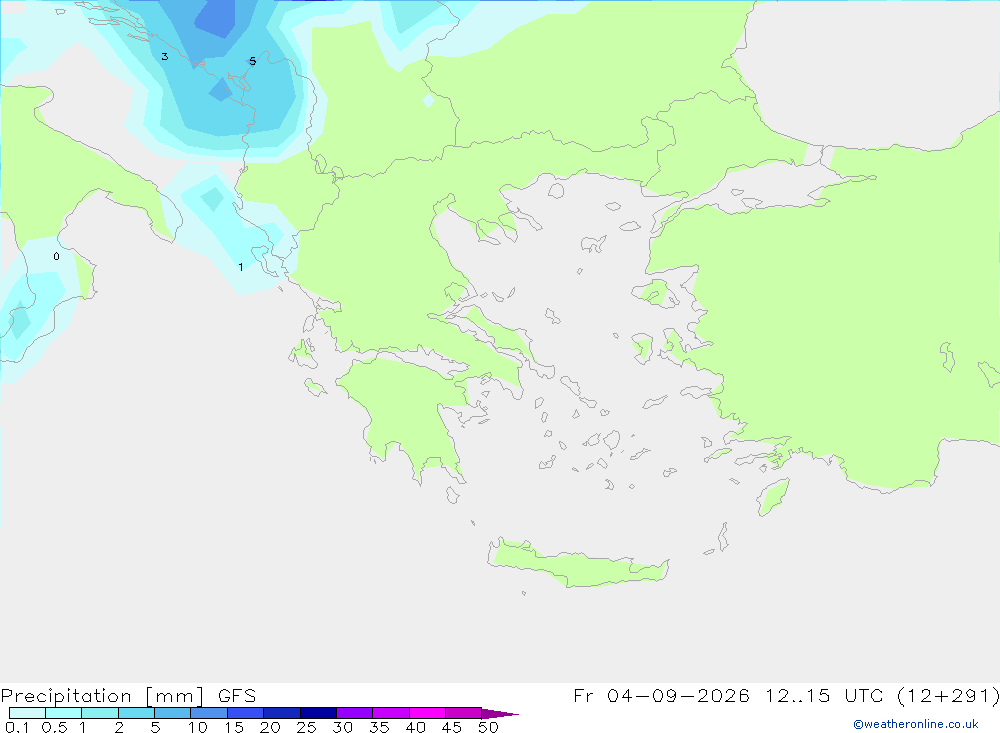Click the '(12+291)' forecast offset text

[947, 695]
